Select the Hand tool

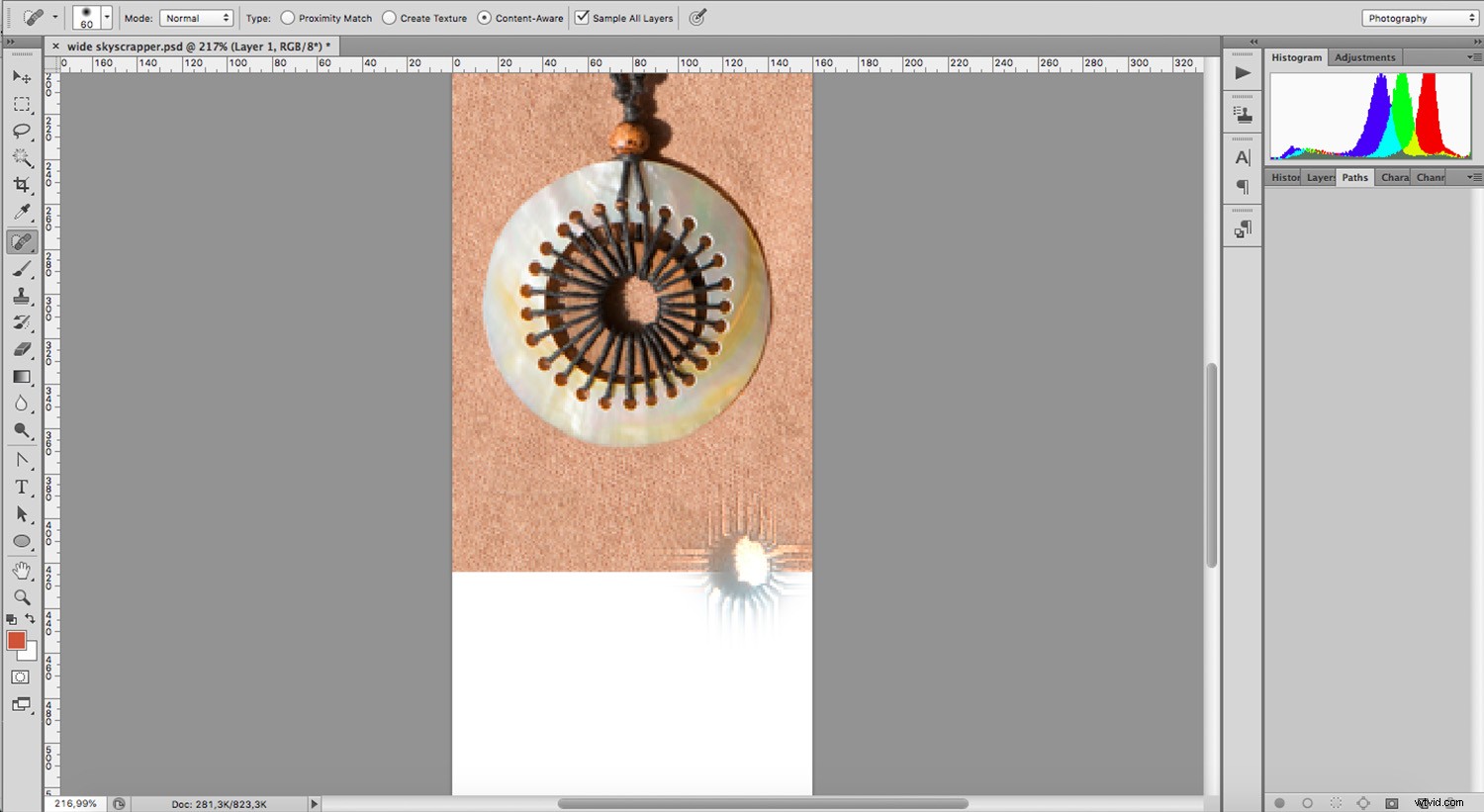[22, 569]
